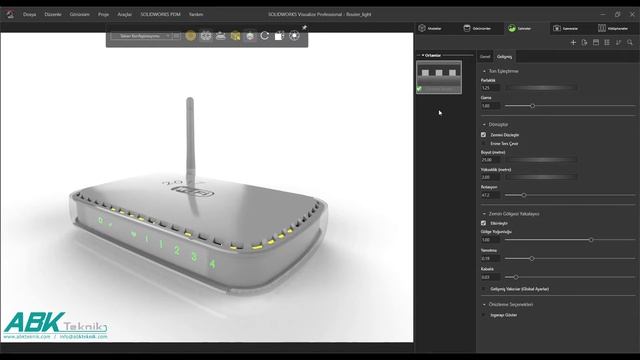Viewport: 640px width, 360px height.
Task: Click the Boyut (metre) value field
Action: (490, 160)
